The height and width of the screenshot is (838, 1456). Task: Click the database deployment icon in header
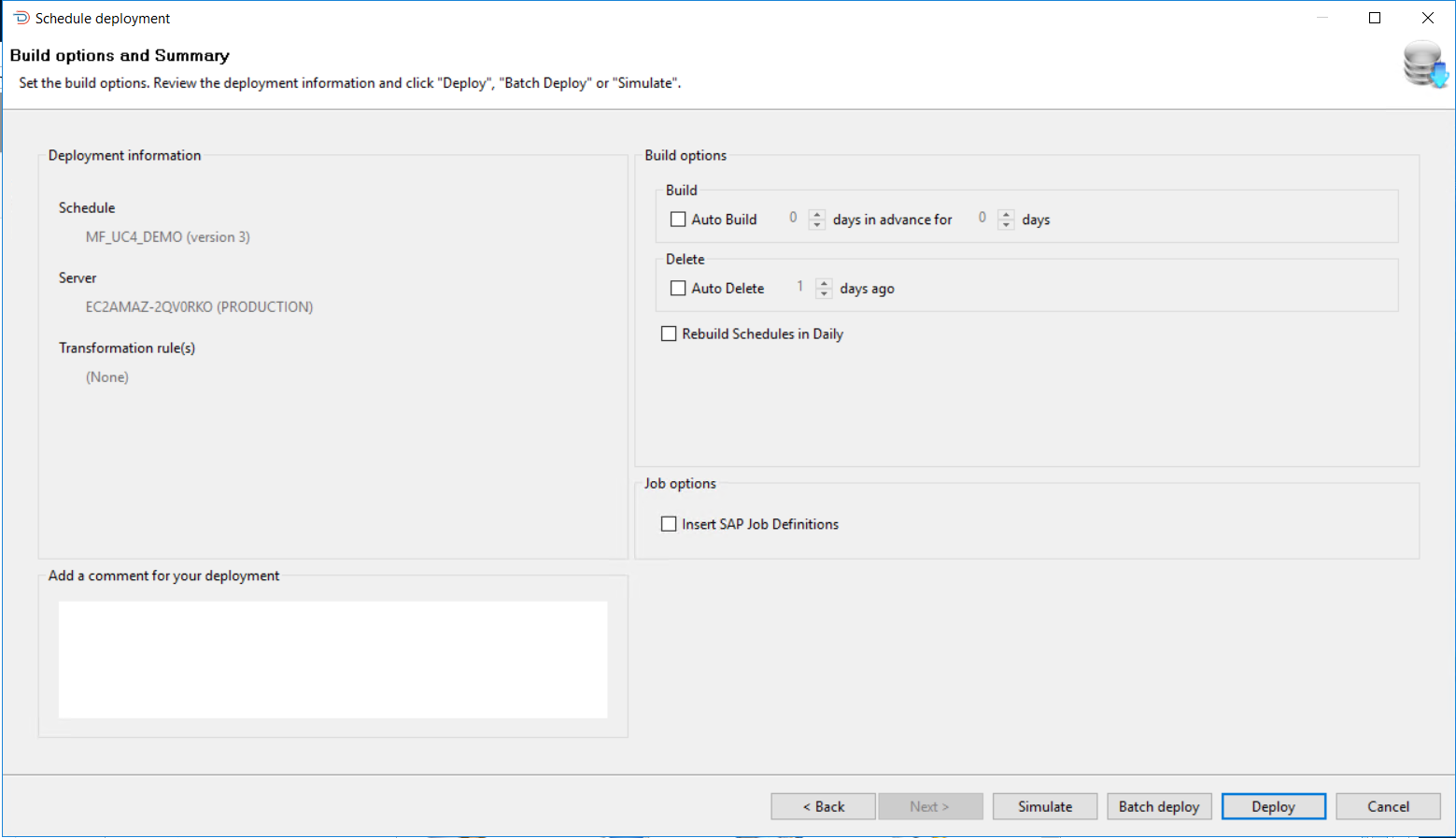(x=1425, y=64)
